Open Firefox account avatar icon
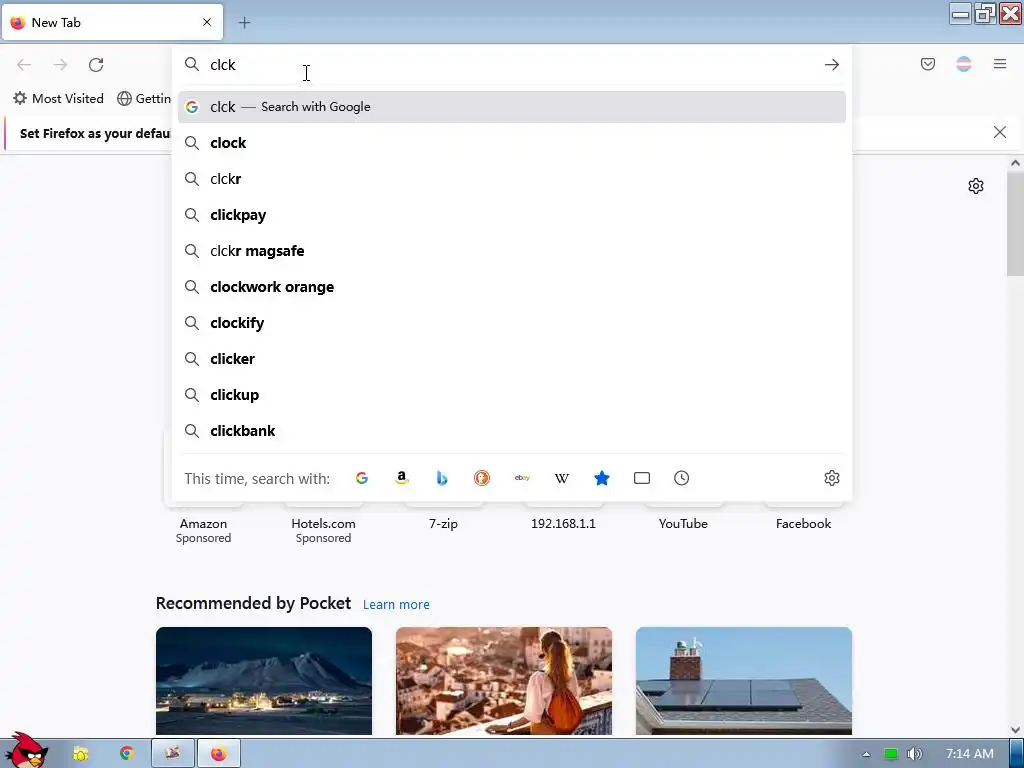 (x=964, y=64)
